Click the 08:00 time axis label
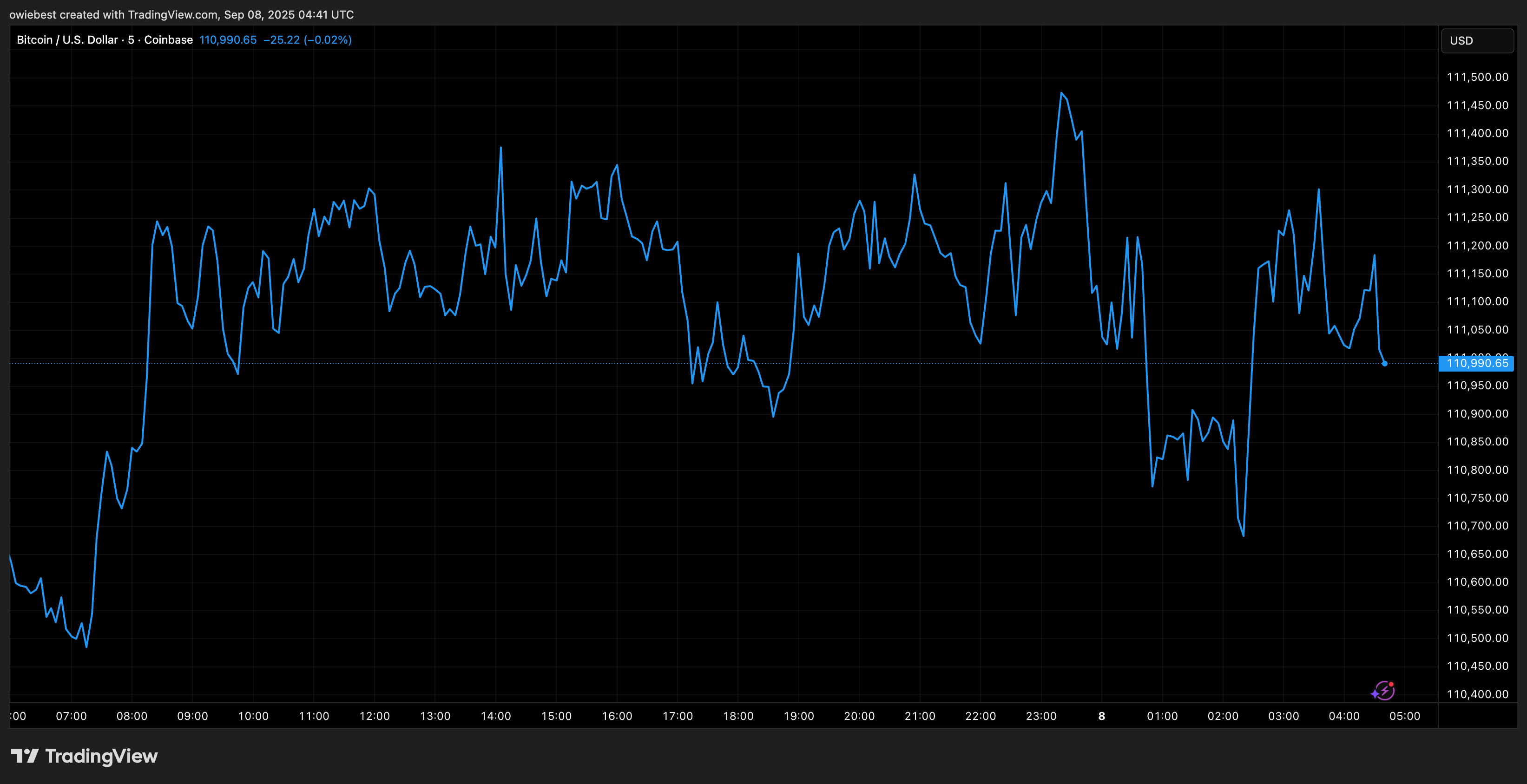 pyautogui.click(x=132, y=716)
